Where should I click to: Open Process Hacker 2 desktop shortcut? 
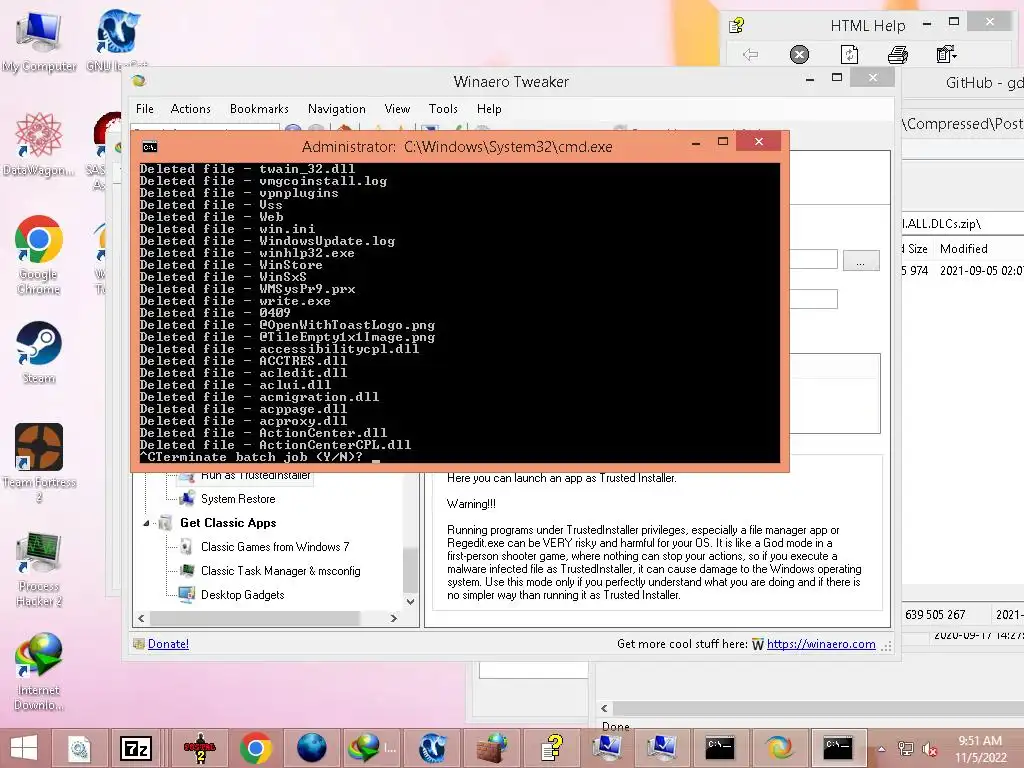click(x=39, y=568)
